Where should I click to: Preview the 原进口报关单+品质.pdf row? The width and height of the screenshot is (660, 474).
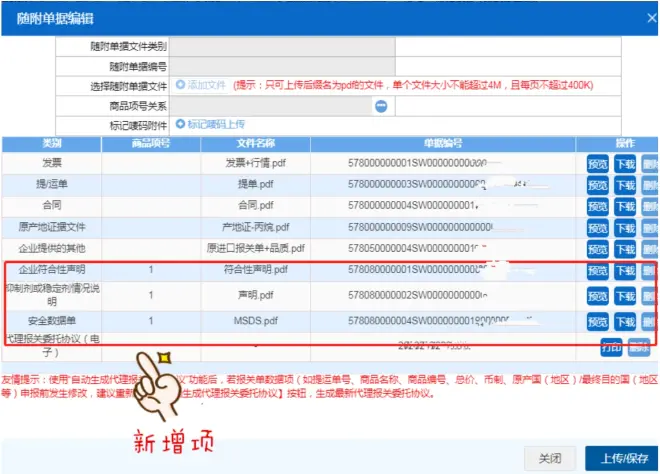597,248
